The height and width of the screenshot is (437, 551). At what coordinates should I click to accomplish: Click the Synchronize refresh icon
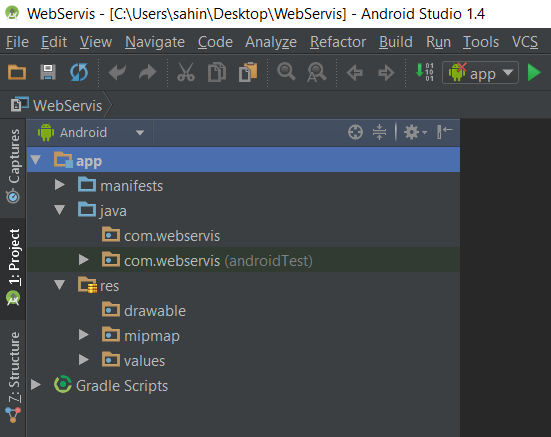tap(79, 73)
